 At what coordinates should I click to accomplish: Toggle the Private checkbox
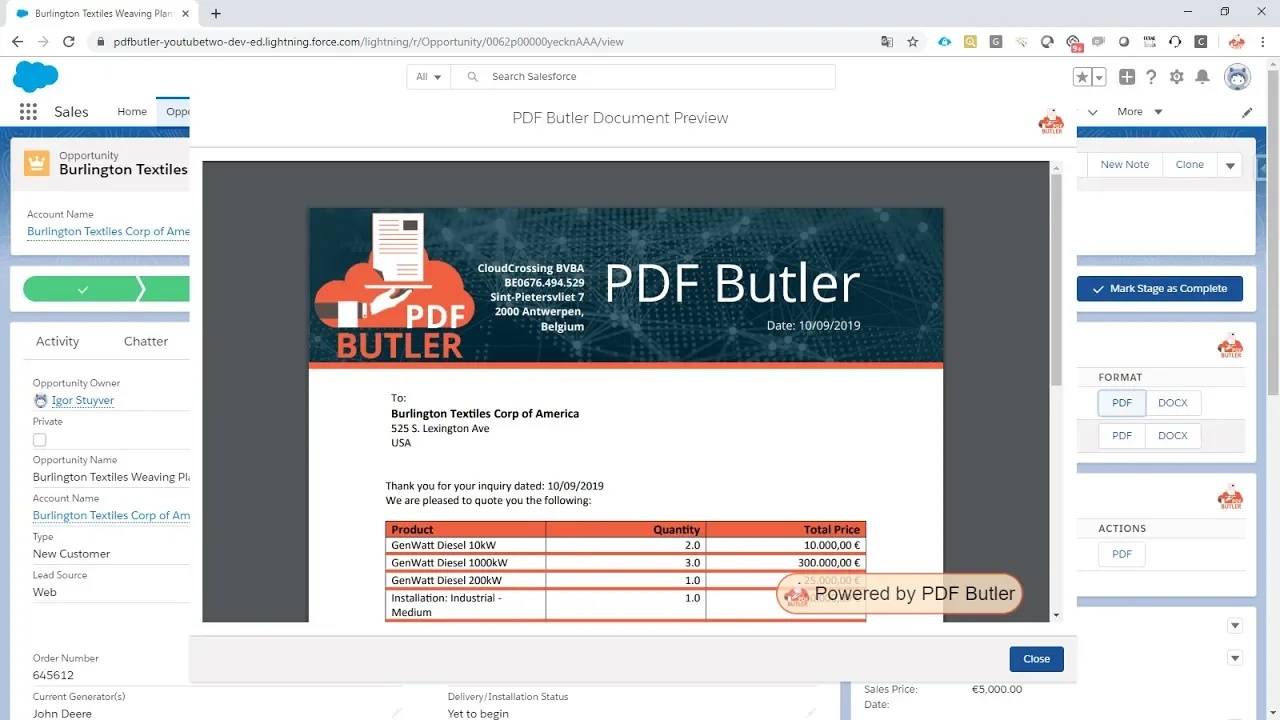(x=40, y=440)
